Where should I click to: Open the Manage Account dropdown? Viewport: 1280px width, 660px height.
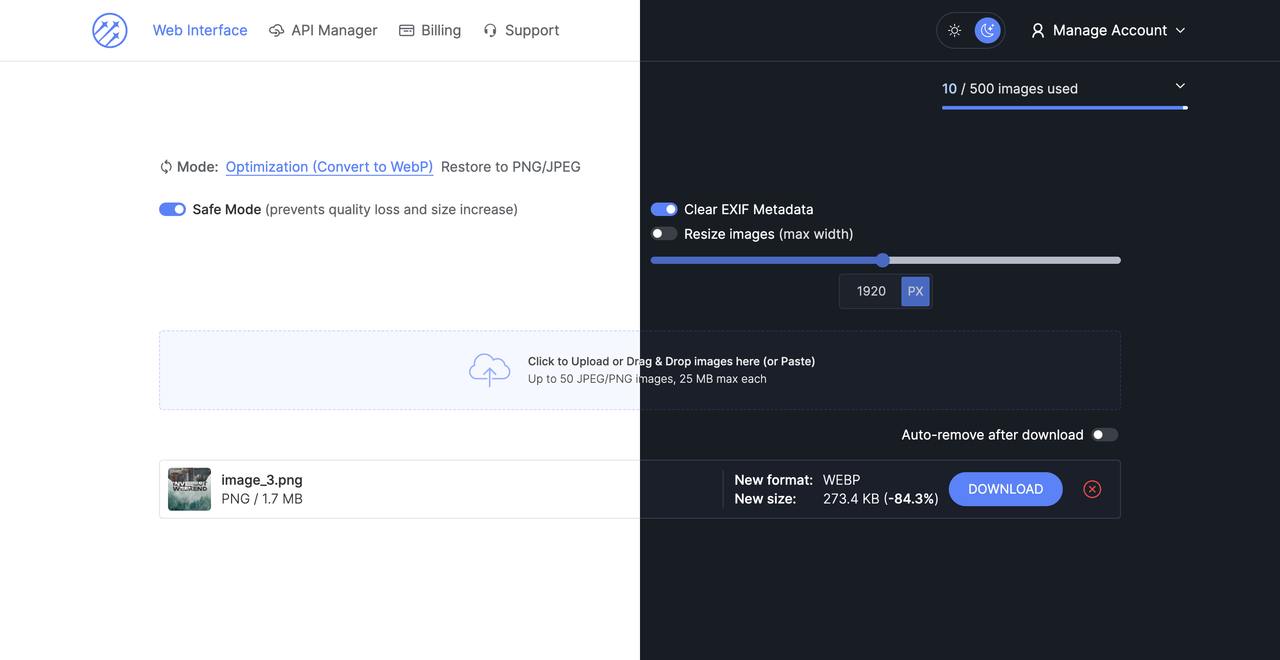1108,31
